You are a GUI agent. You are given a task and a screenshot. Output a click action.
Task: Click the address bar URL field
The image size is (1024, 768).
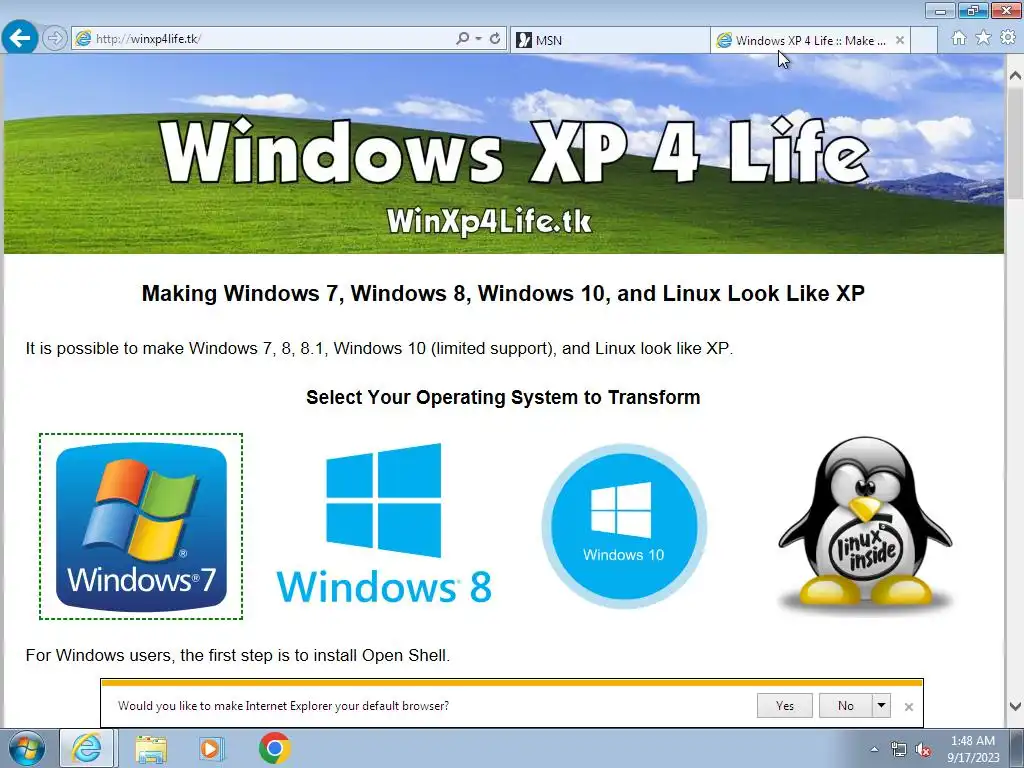click(271, 39)
